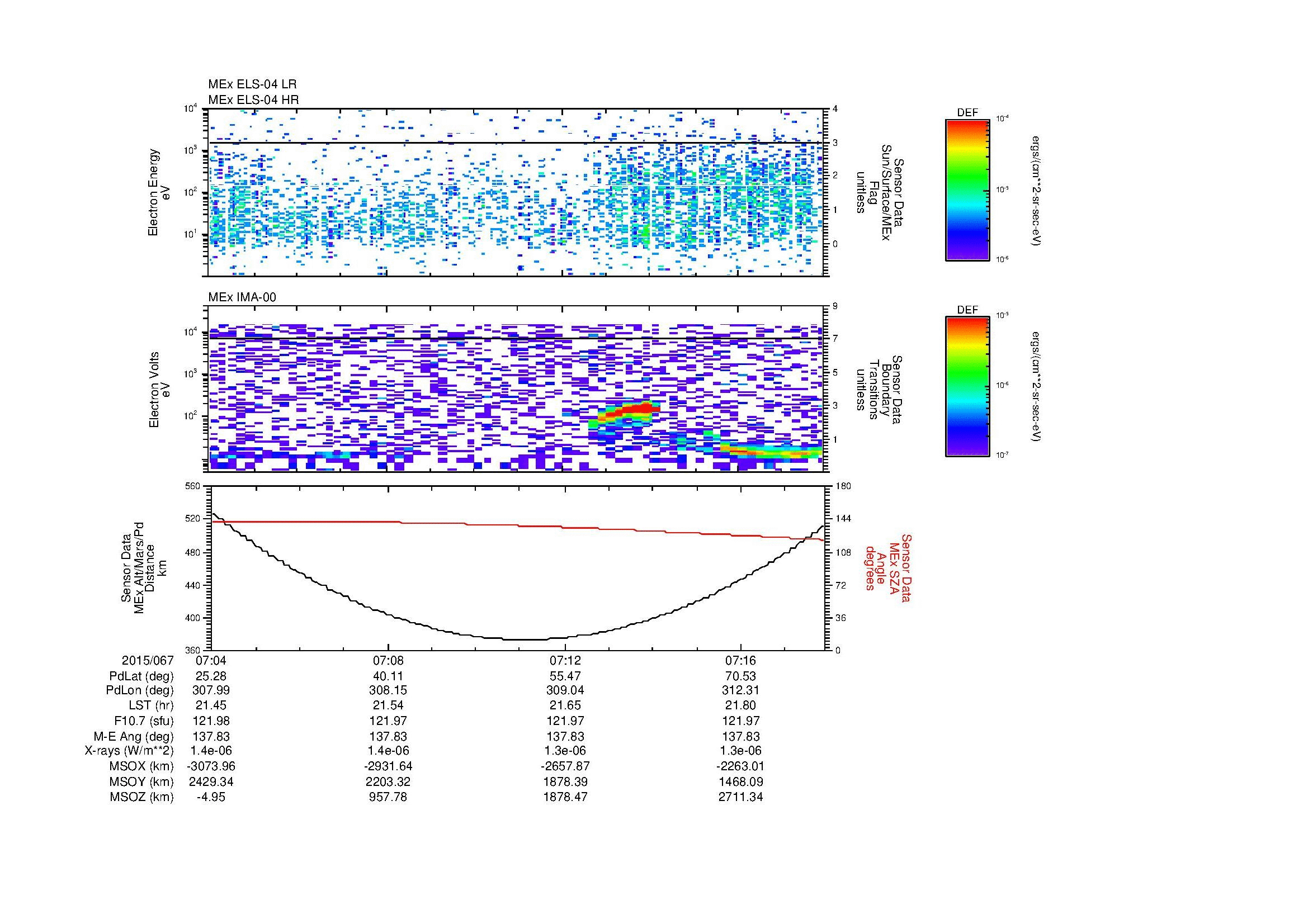
Task: Click the '144' SZA axis tick label
Action: [x=843, y=519]
